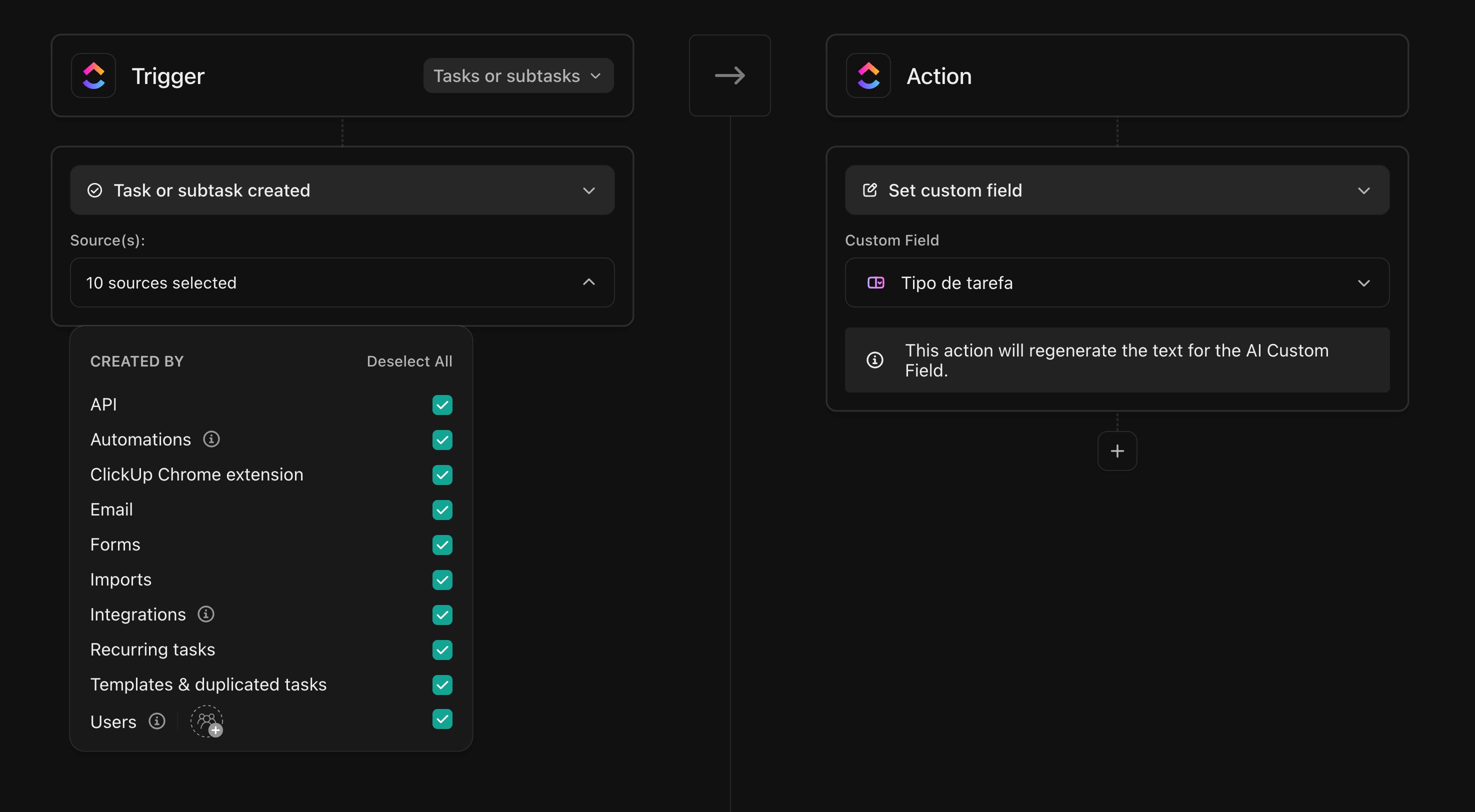Disable the Imports source checkbox
1475x812 pixels.
coord(442,579)
